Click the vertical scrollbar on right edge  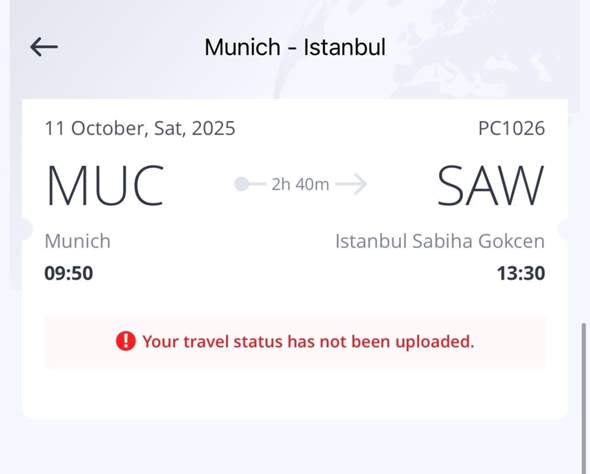[584, 398]
